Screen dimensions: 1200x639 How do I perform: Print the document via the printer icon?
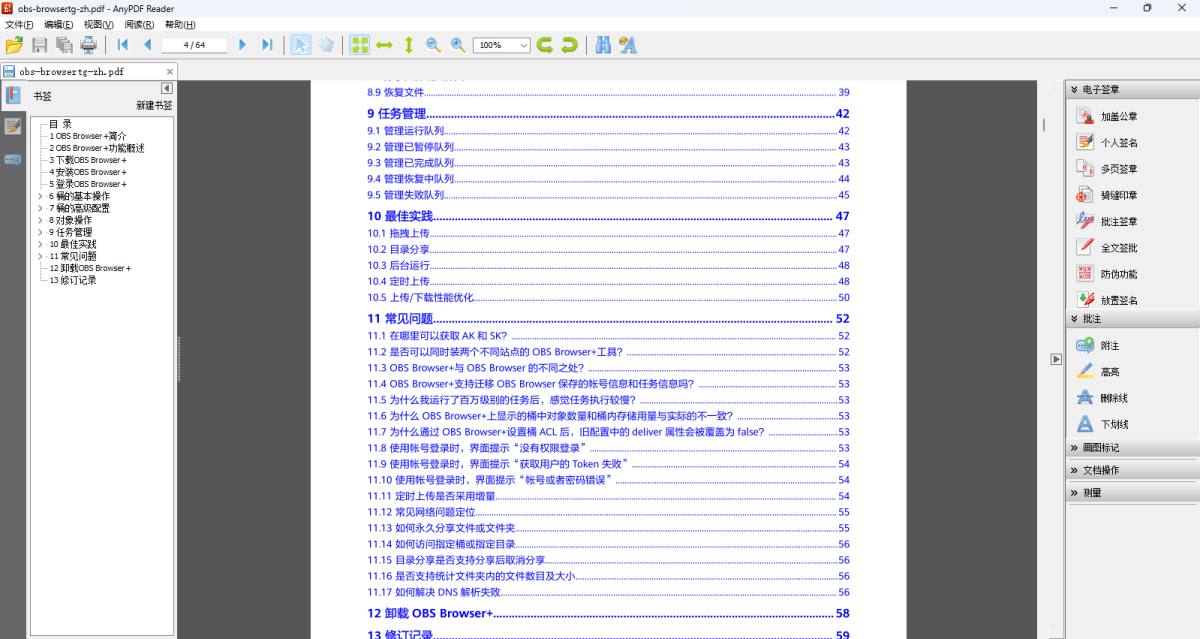[88, 44]
